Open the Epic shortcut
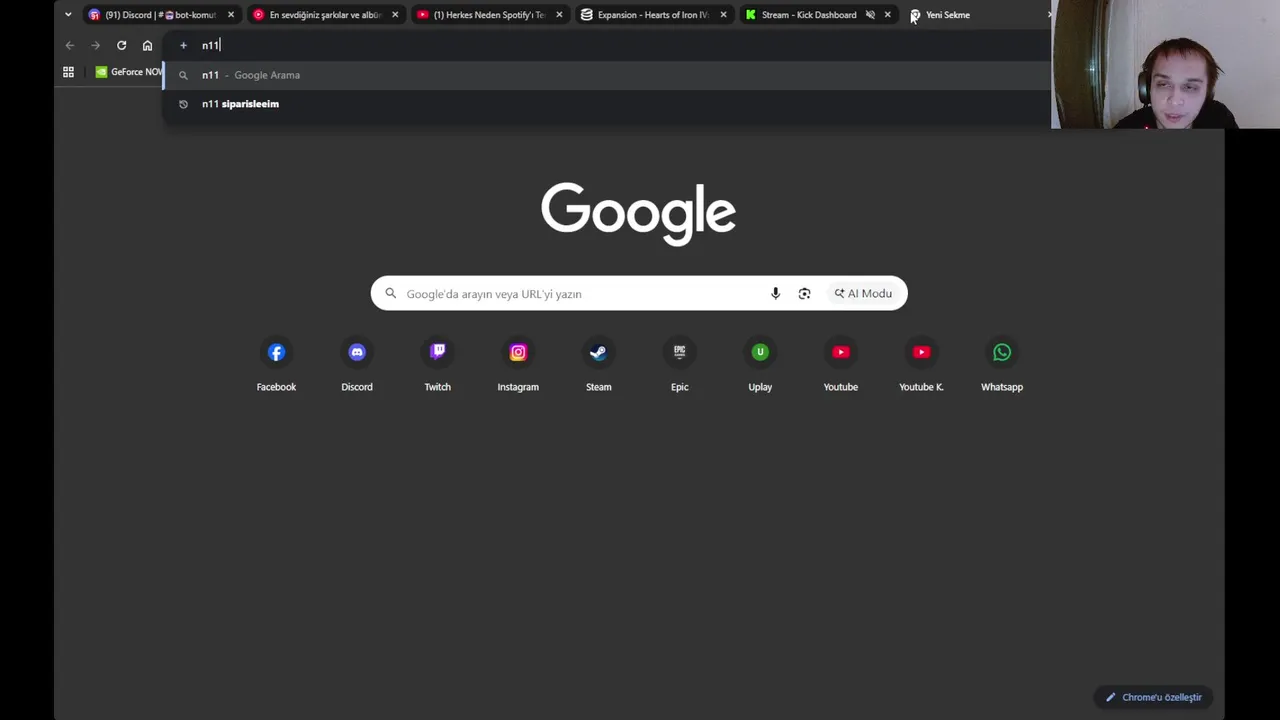Image resolution: width=1280 pixels, height=720 pixels. tap(679, 365)
